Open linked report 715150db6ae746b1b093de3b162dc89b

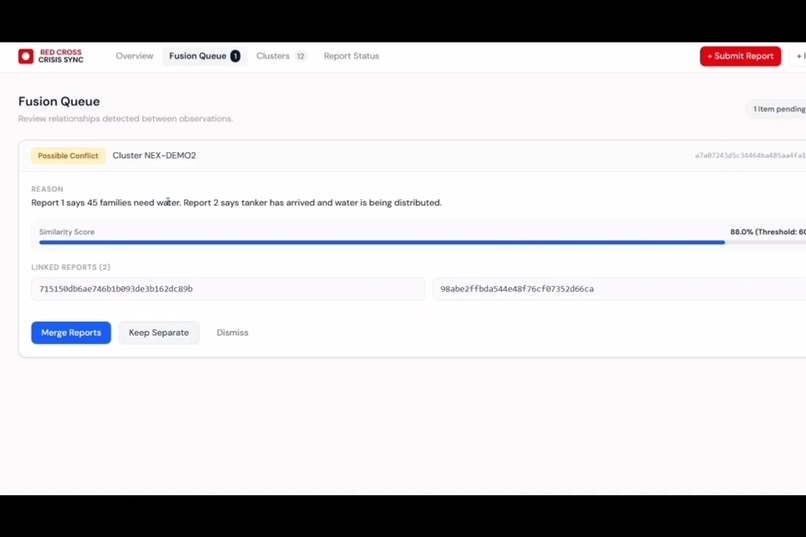pyautogui.click(x=228, y=289)
